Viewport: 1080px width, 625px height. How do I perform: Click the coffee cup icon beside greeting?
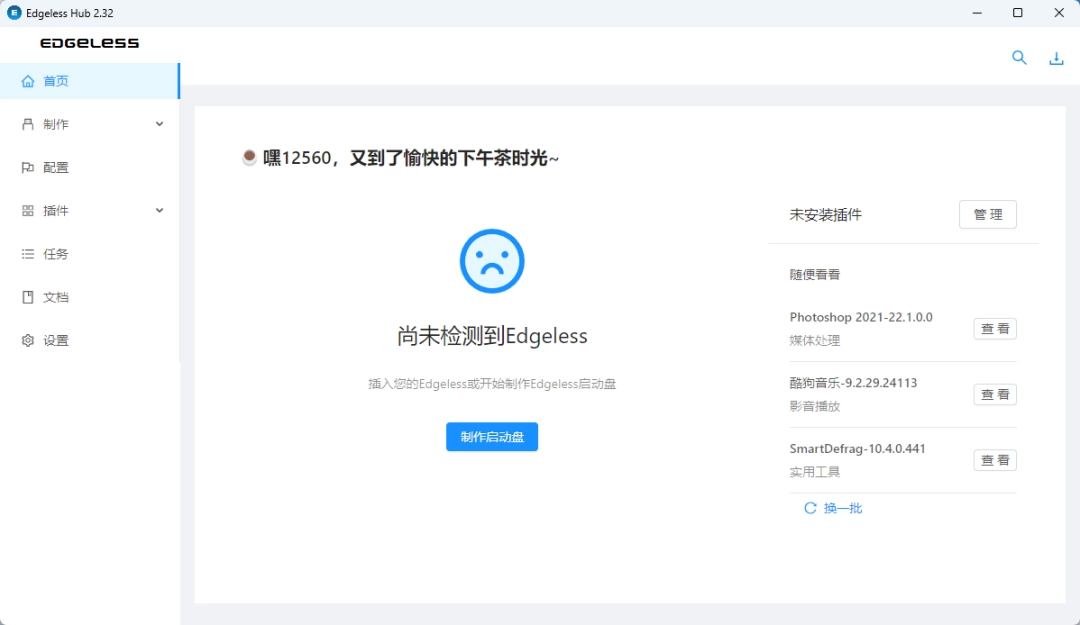pyautogui.click(x=248, y=156)
